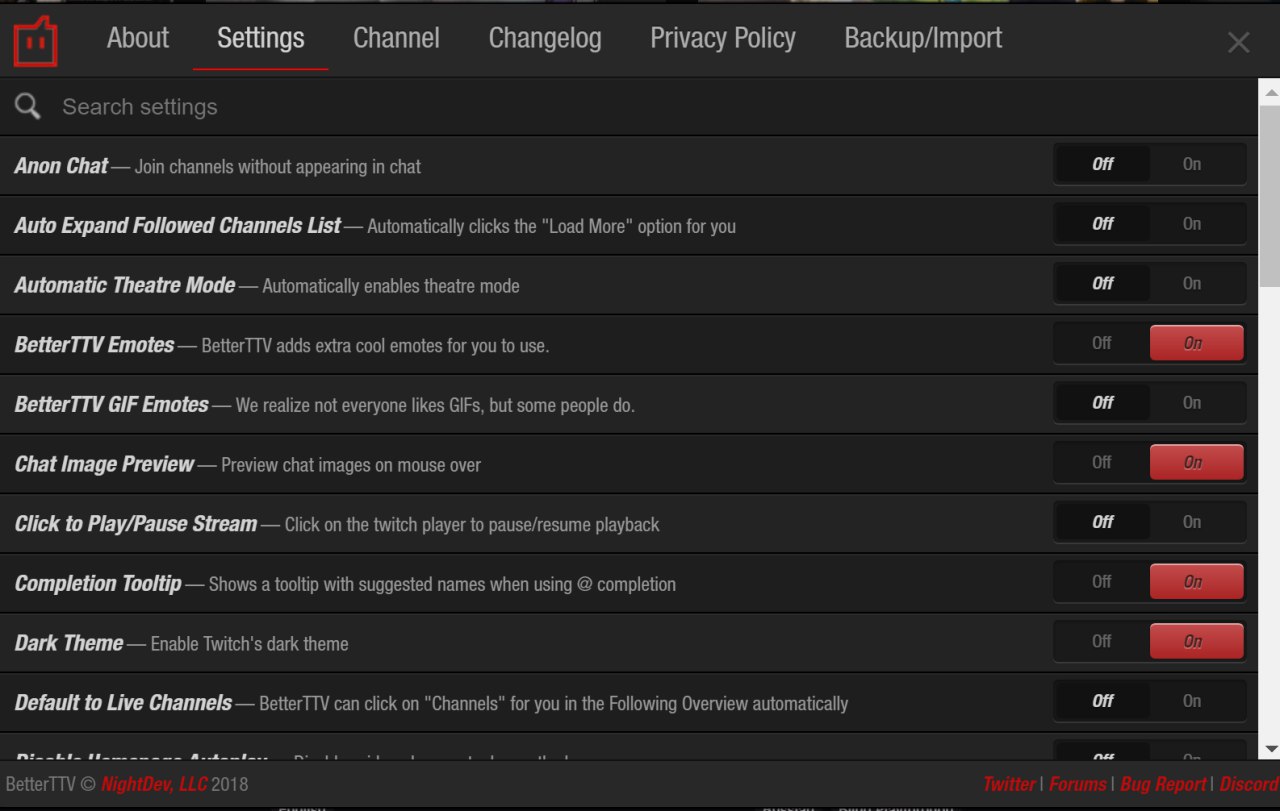
Task: Open the Twitter footer link
Action: point(1009,784)
